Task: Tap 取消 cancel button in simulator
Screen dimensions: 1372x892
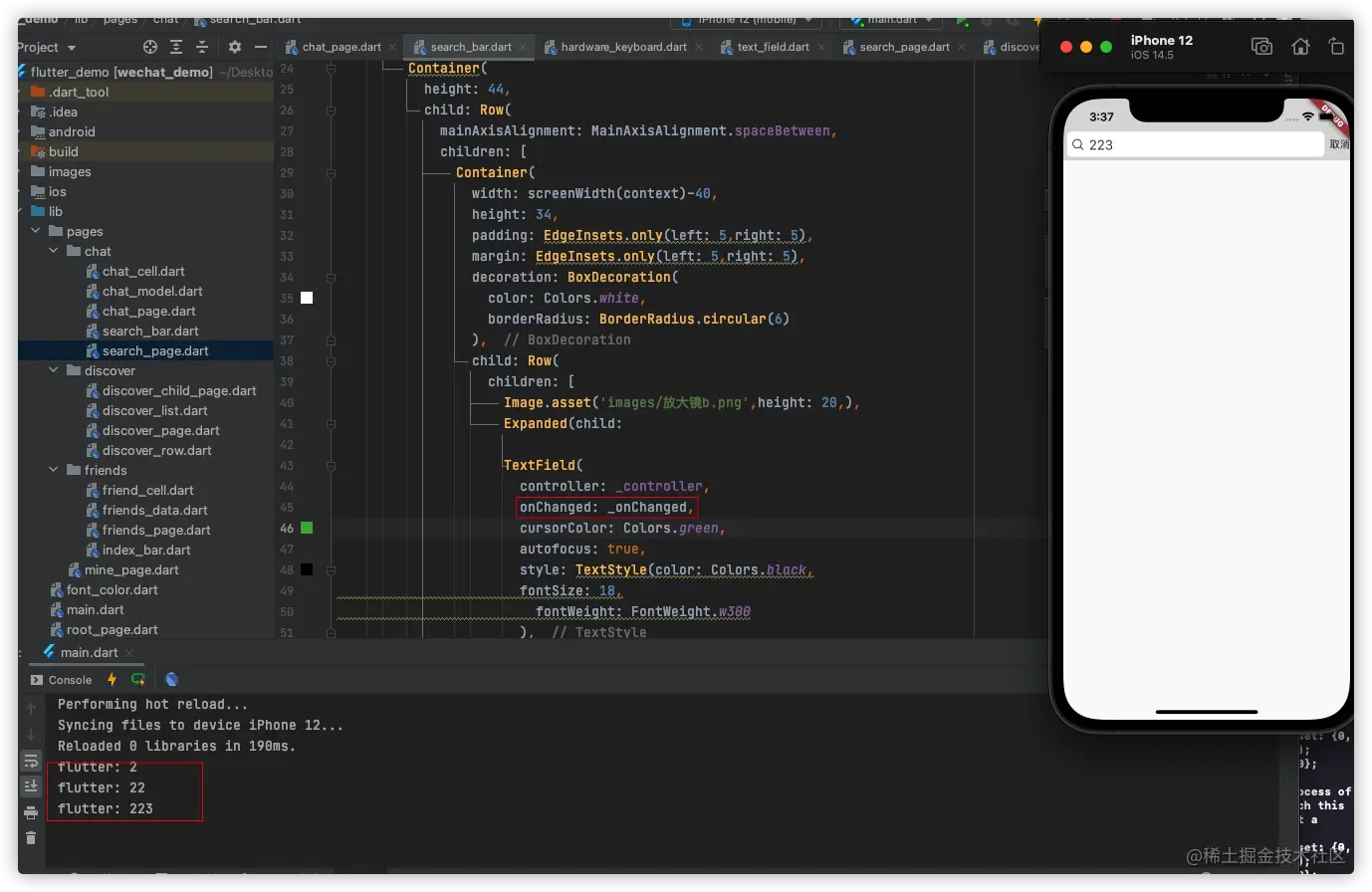Action: pyautogui.click(x=1339, y=144)
